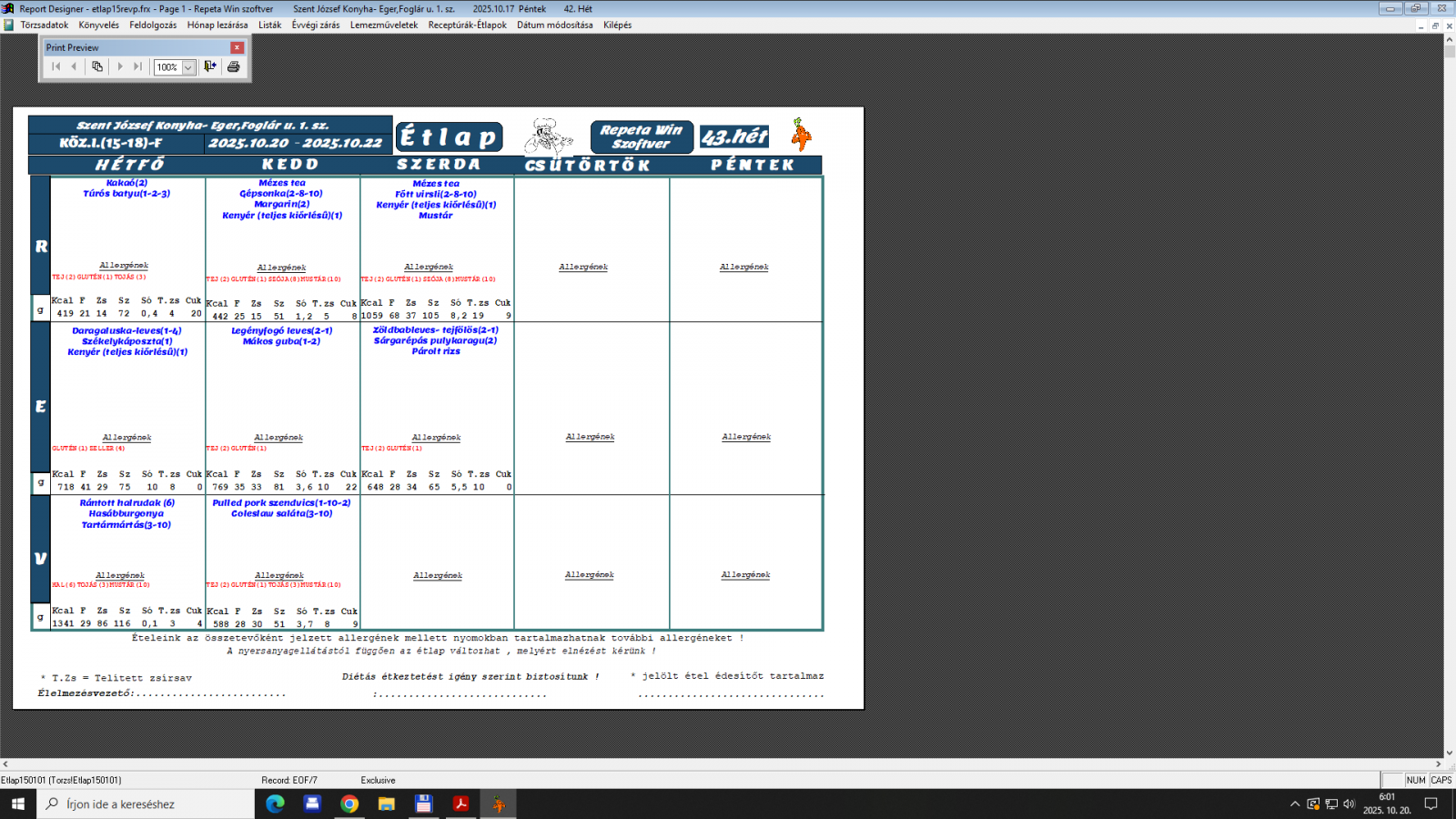Expand the hidden system tray icons
Viewport: 1456px width, 819px height.
[x=1295, y=804]
